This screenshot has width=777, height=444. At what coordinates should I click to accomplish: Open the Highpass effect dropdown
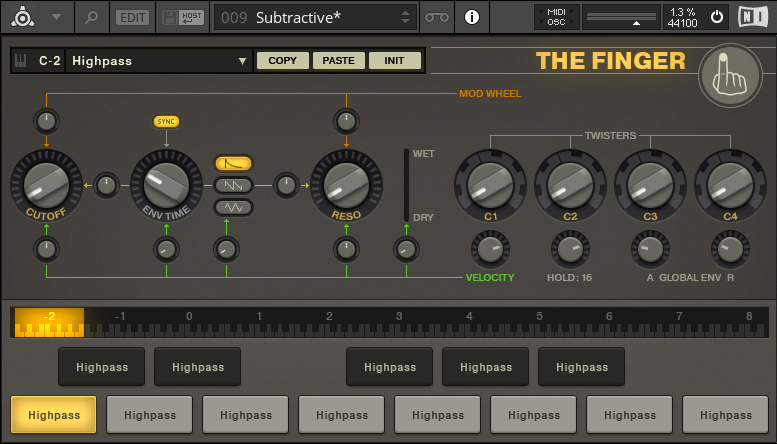pyautogui.click(x=159, y=61)
